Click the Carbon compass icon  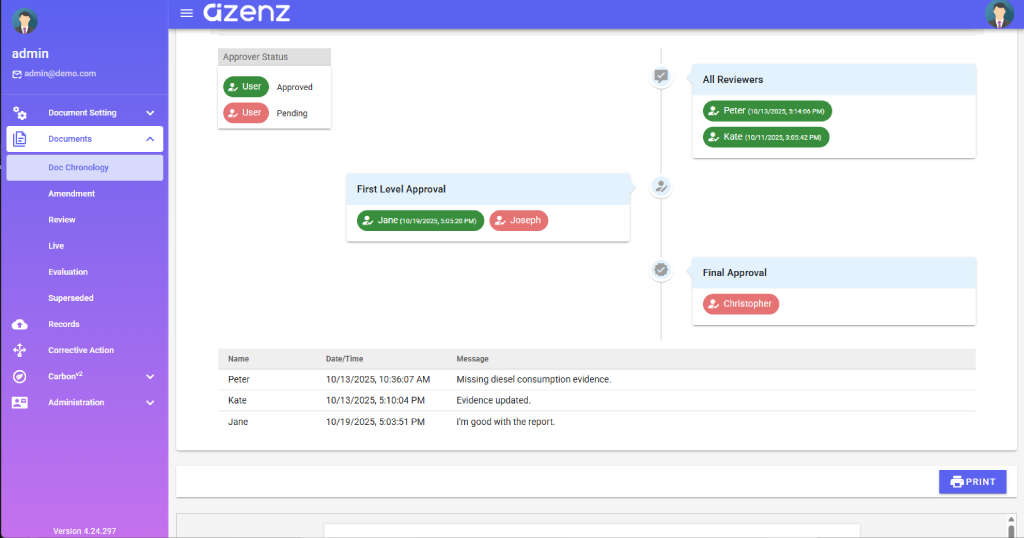tap(20, 376)
